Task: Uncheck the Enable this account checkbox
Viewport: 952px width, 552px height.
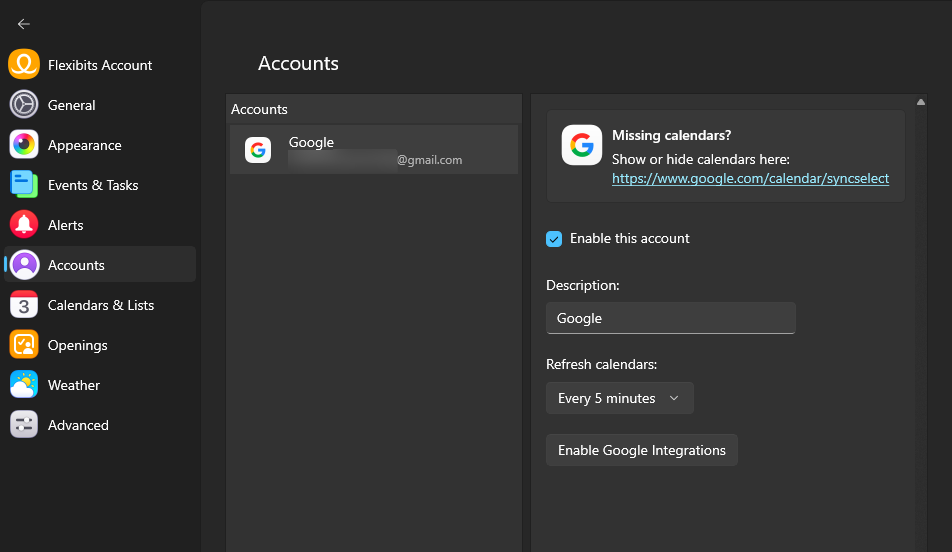Action: (x=554, y=239)
